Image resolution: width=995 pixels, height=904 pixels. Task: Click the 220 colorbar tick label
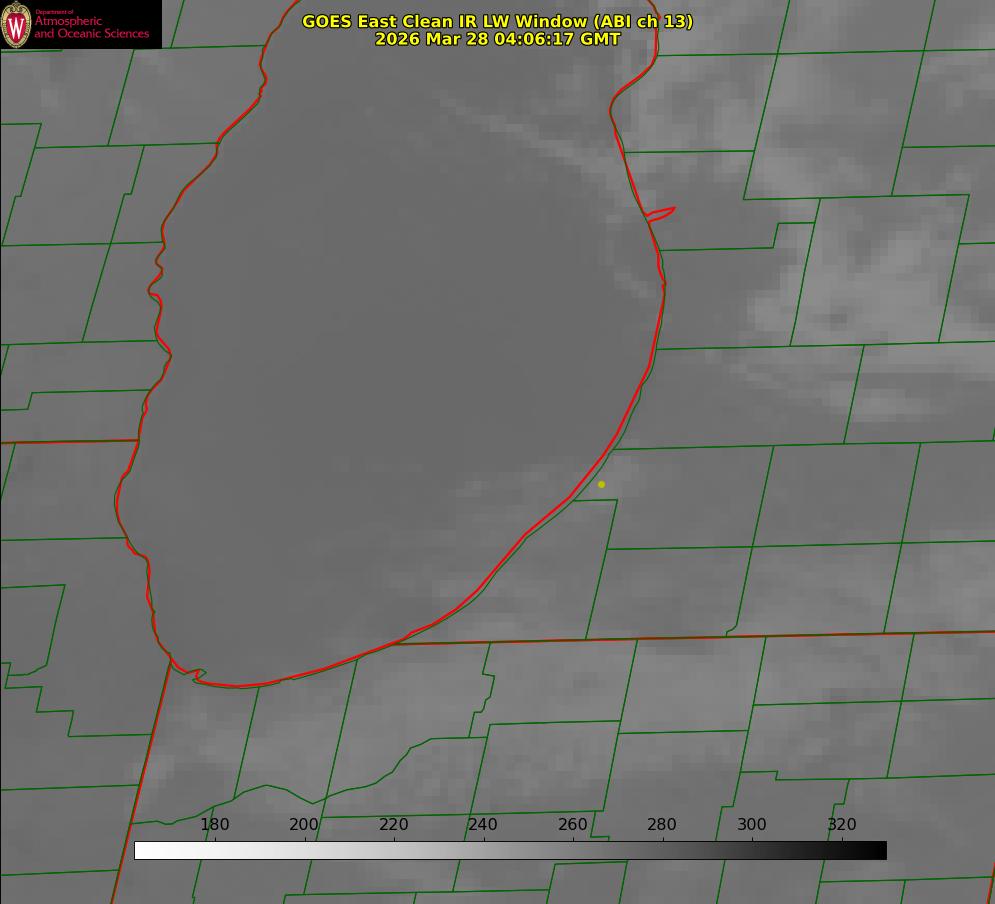pyautogui.click(x=394, y=825)
